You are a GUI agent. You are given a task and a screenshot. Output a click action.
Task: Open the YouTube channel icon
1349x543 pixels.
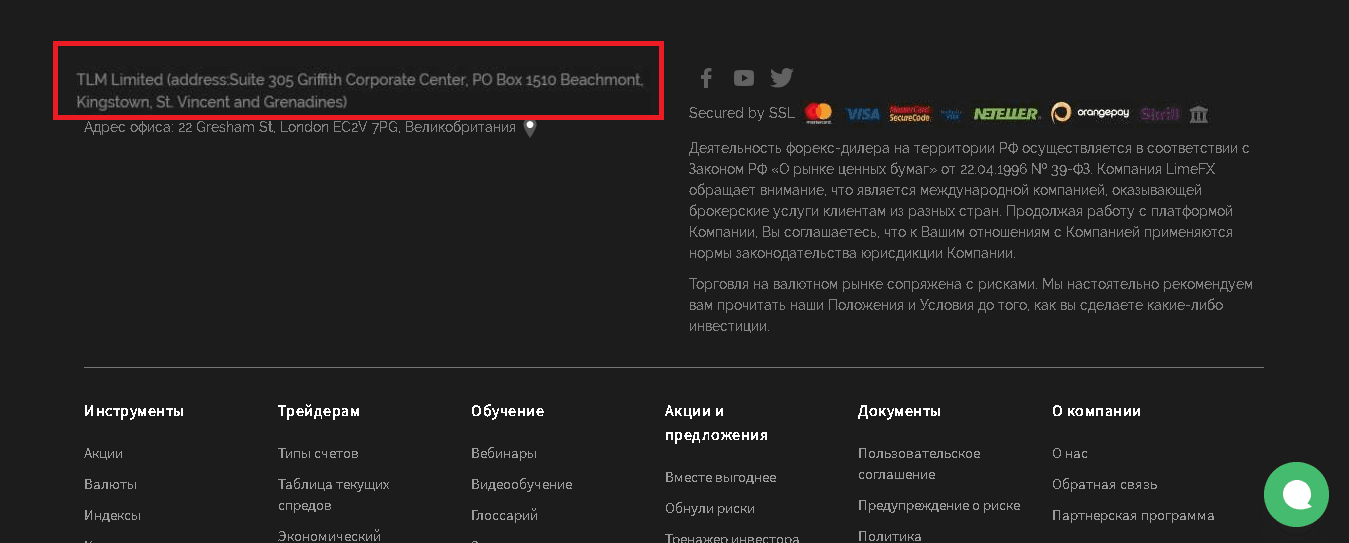click(x=743, y=78)
